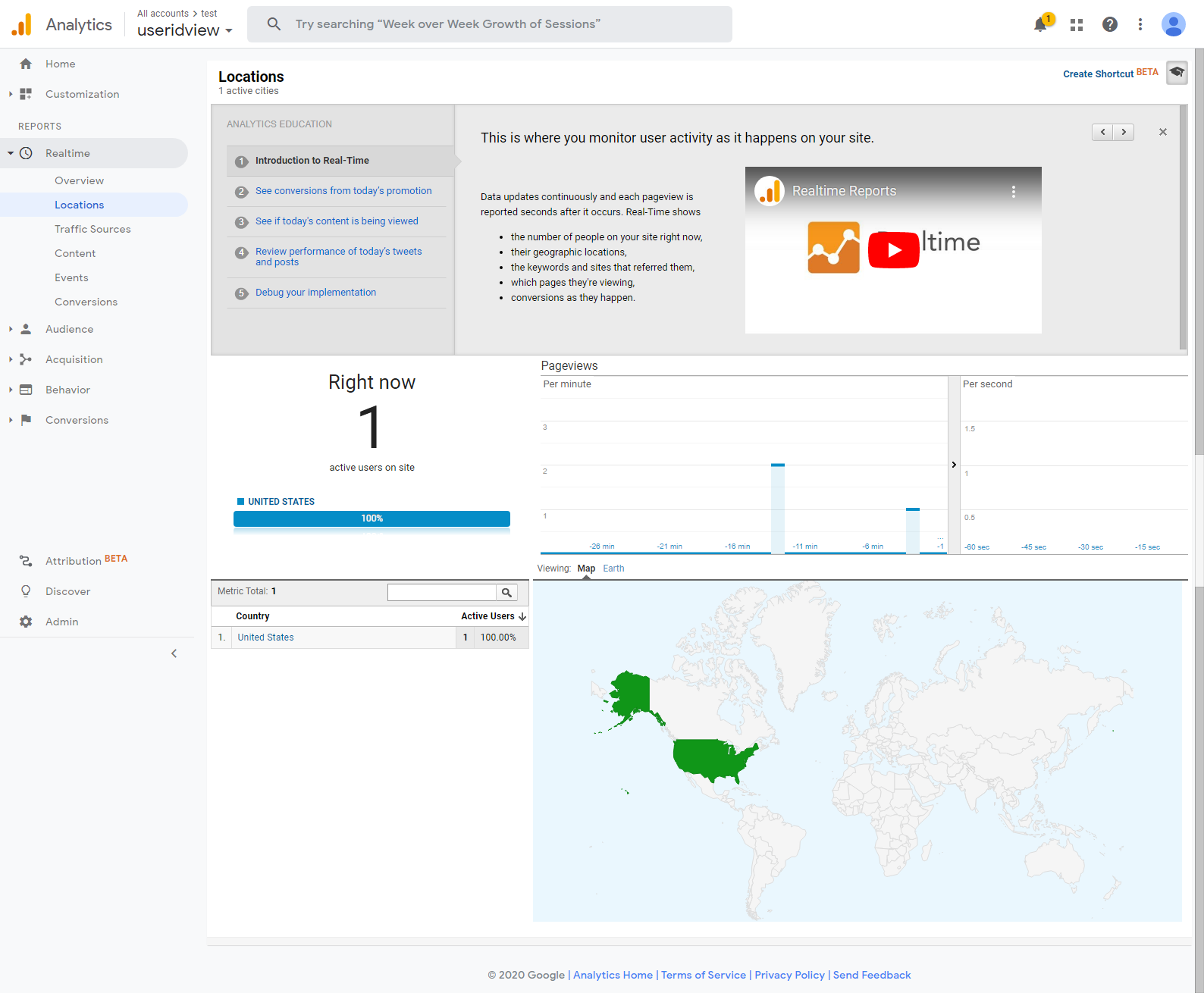Viewport: 1204px width, 993px height.
Task: Click the Behavior window icon
Action: [x=26, y=390]
